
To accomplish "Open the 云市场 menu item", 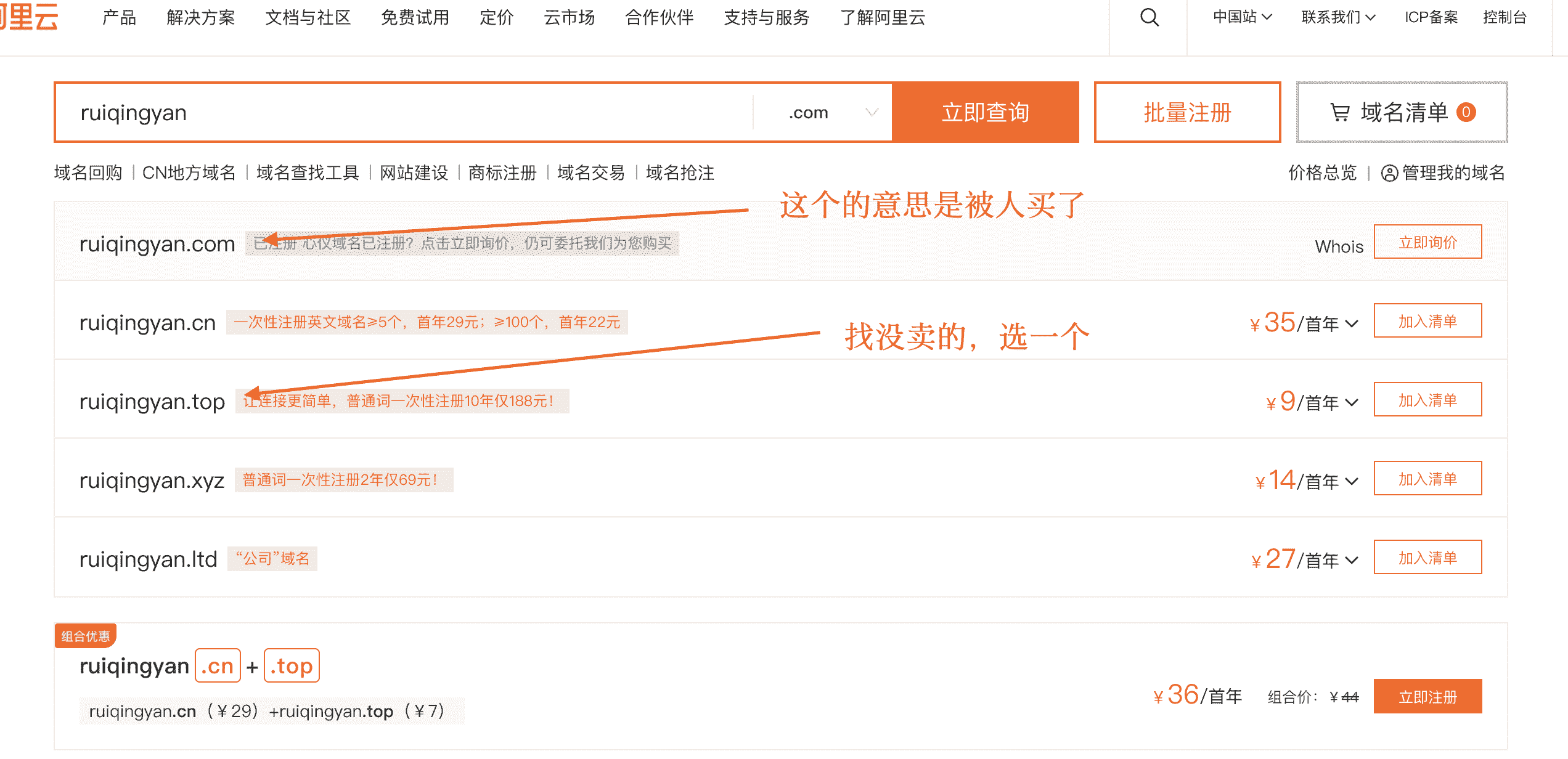I will coord(570,17).
